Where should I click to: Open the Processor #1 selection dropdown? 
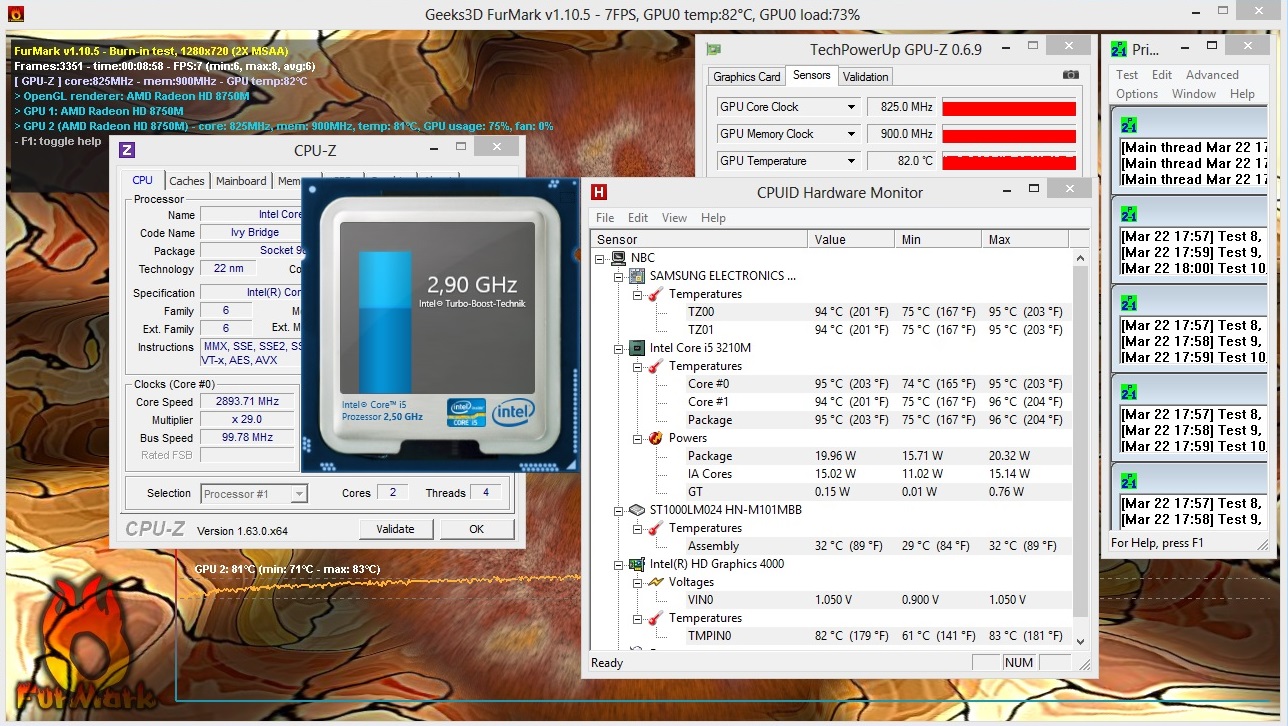coord(298,494)
